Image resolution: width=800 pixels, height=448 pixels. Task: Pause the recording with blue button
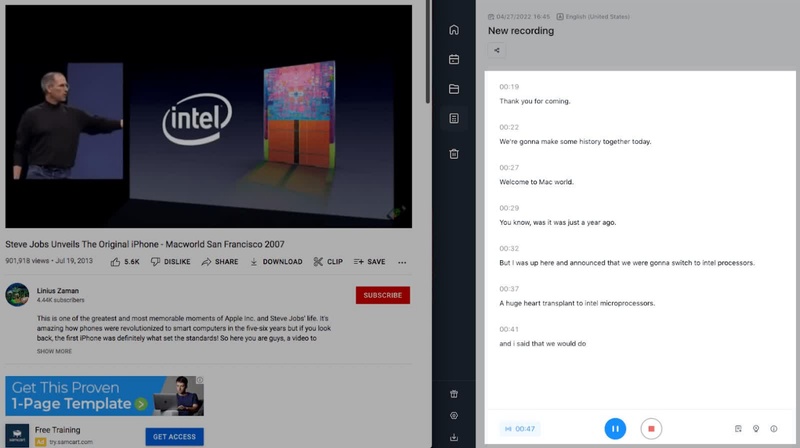pyautogui.click(x=615, y=429)
